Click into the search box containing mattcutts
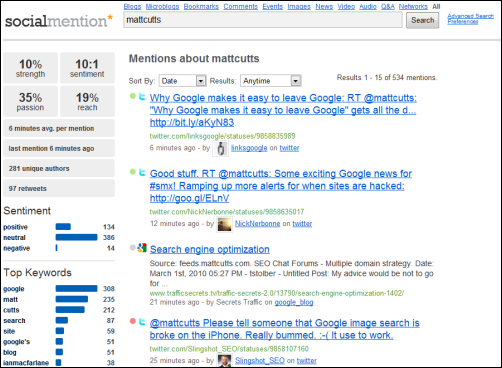This screenshot has width=502, height=368. coord(263,20)
